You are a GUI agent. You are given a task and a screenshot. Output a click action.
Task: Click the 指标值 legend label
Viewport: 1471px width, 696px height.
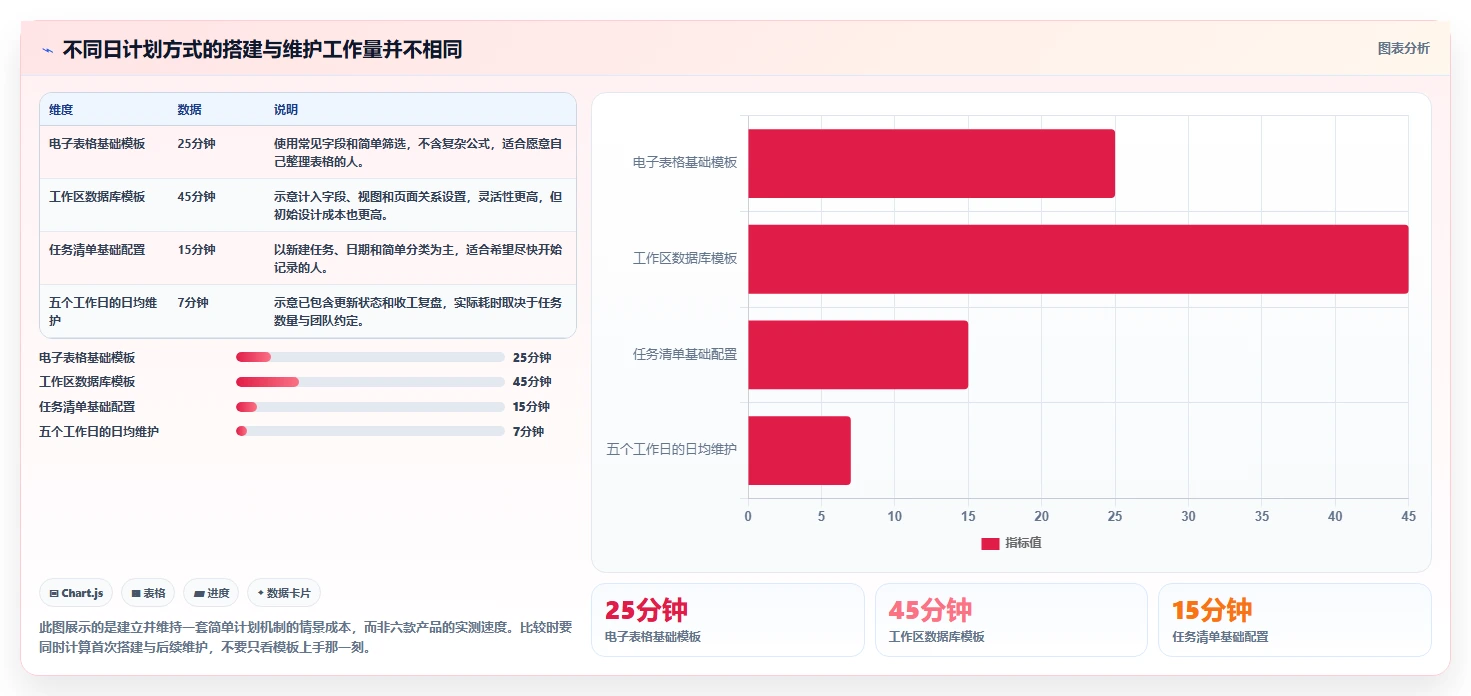coord(1024,543)
